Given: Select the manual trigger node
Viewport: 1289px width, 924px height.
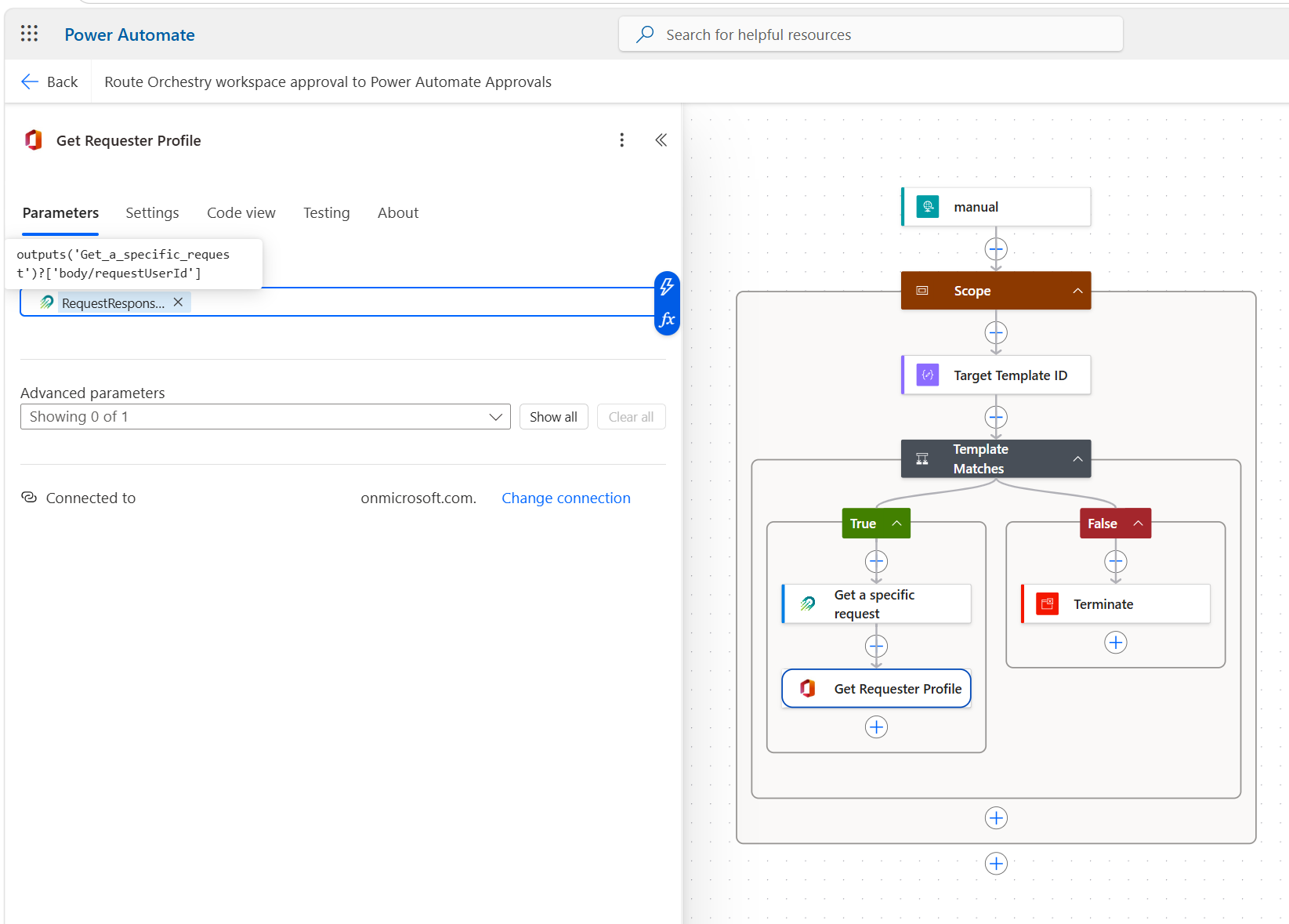Looking at the screenshot, I should click(x=996, y=207).
